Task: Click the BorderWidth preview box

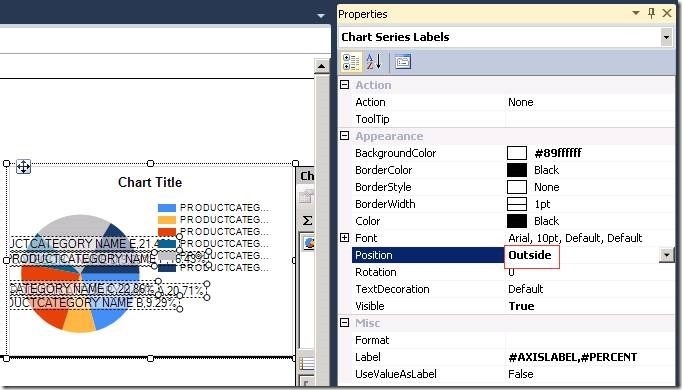Action: point(517,204)
